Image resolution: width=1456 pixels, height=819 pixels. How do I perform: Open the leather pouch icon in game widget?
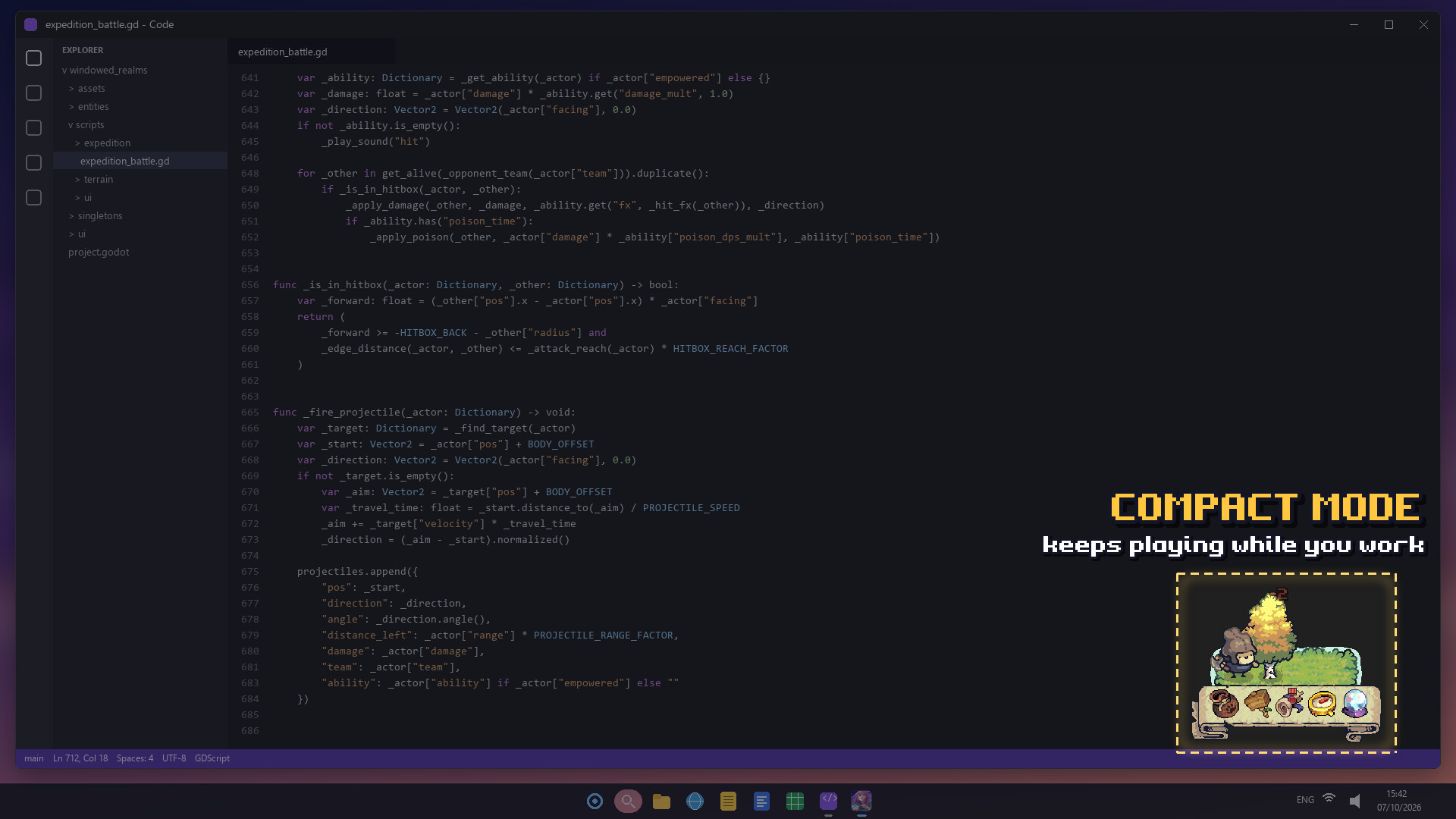[x=1223, y=704]
